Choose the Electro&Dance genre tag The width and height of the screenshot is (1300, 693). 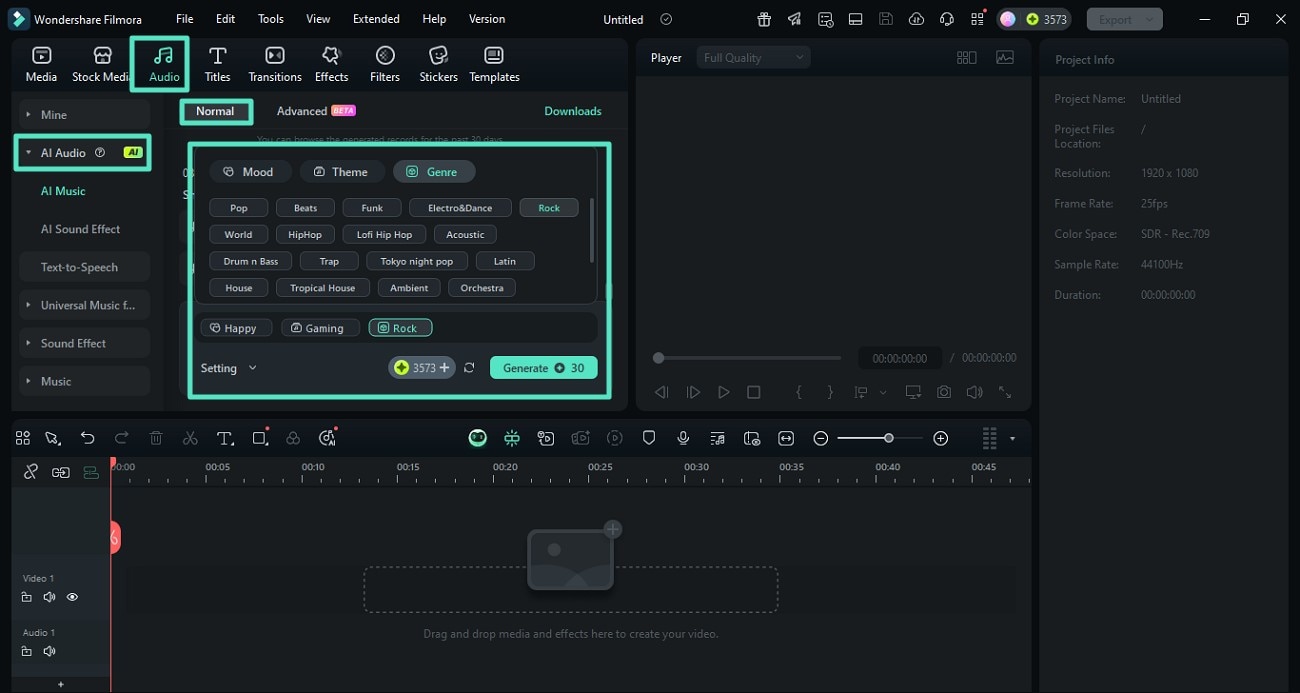[x=460, y=208]
